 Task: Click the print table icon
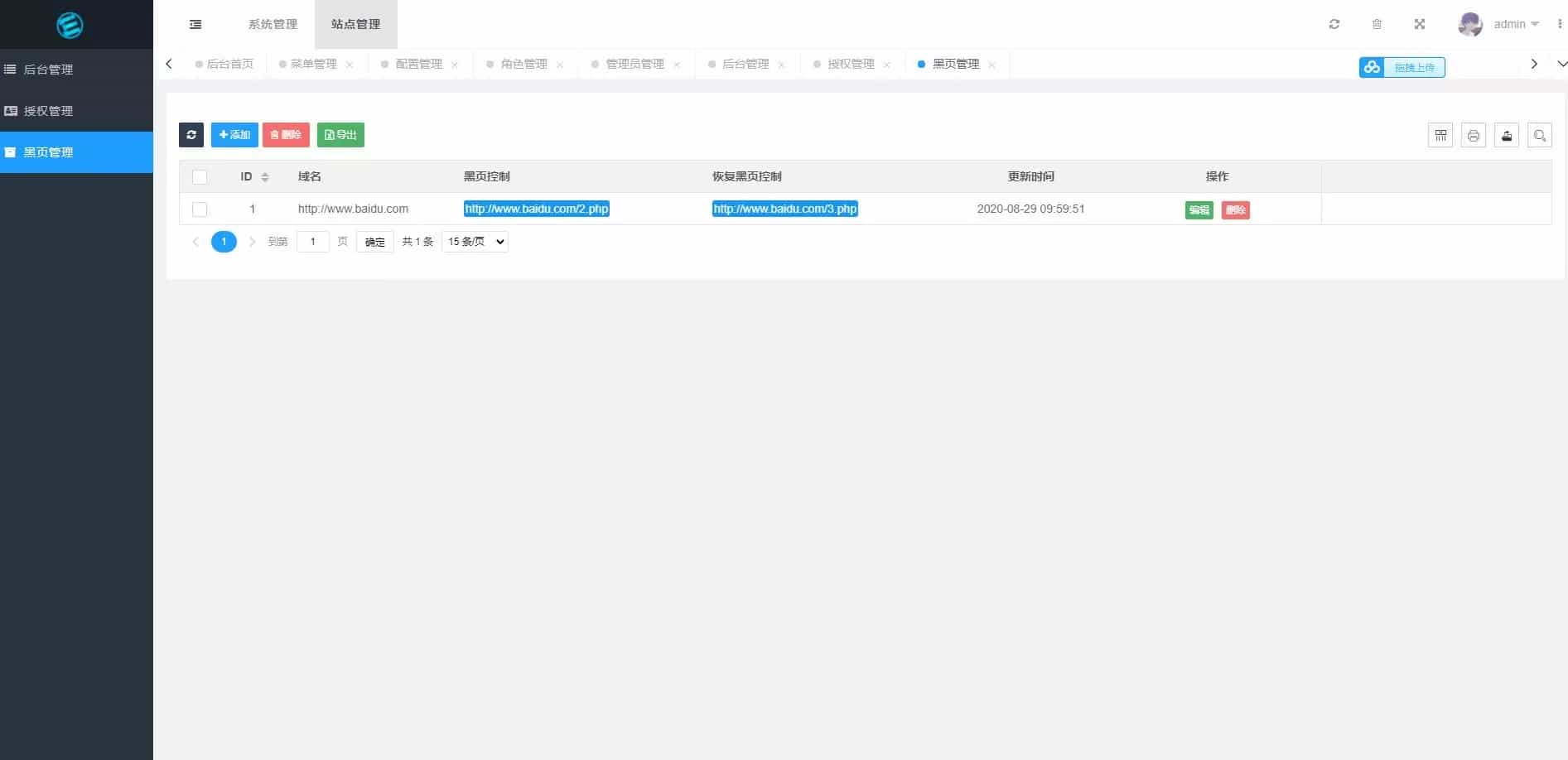point(1474,135)
